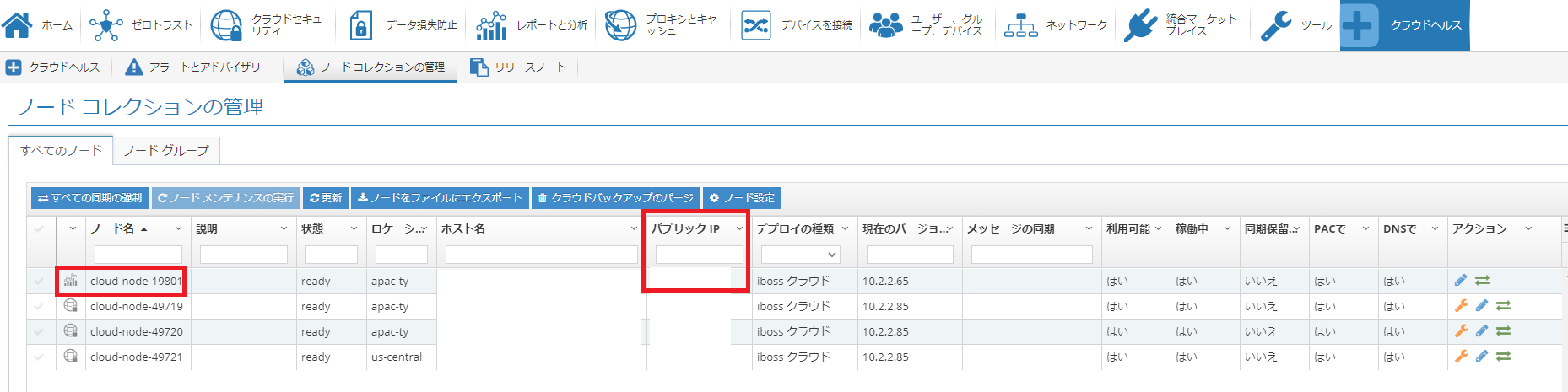
Task: Click edit pencil for cloud-node-49721
Action: coord(1482,357)
